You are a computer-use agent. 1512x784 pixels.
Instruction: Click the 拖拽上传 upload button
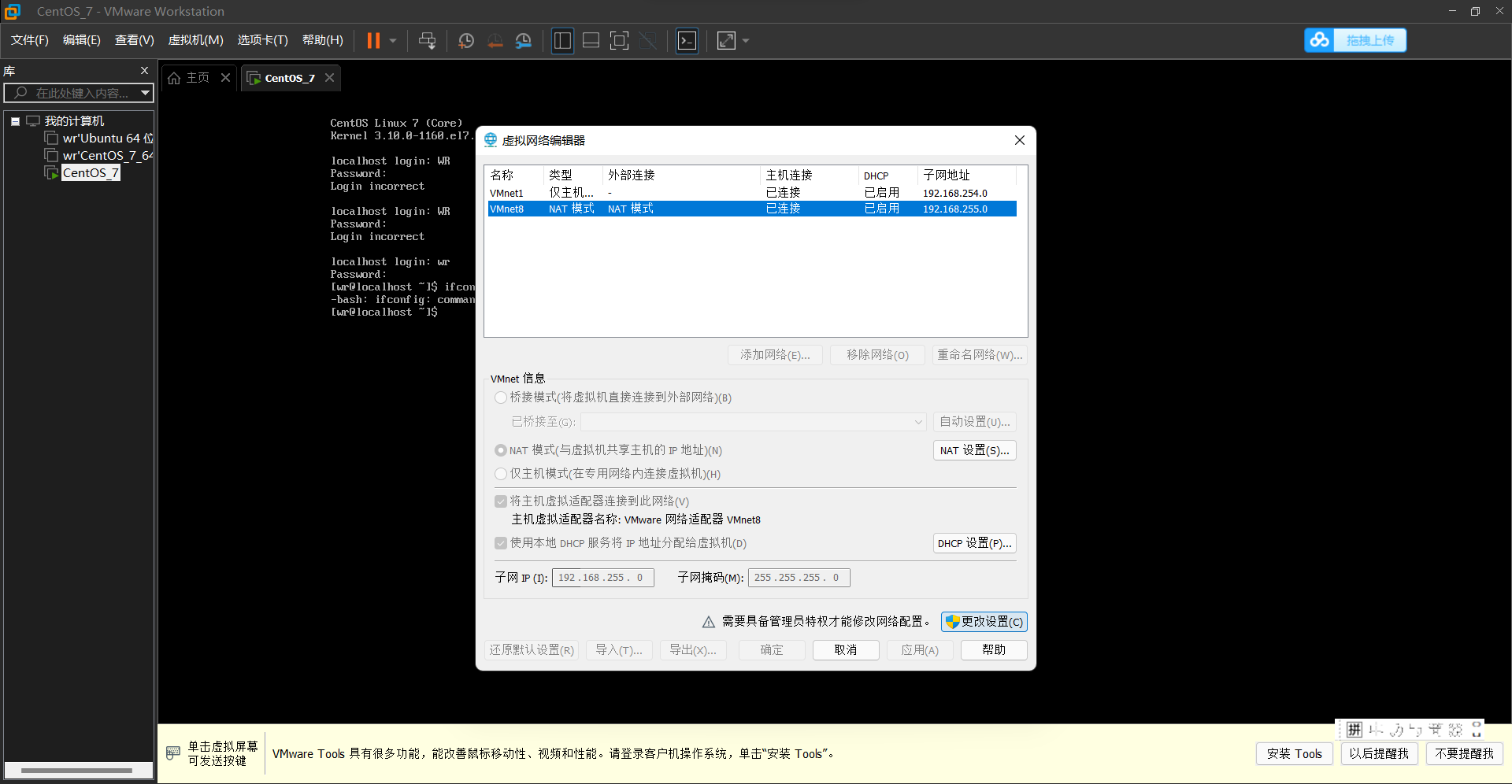(x=1370, y=40)
